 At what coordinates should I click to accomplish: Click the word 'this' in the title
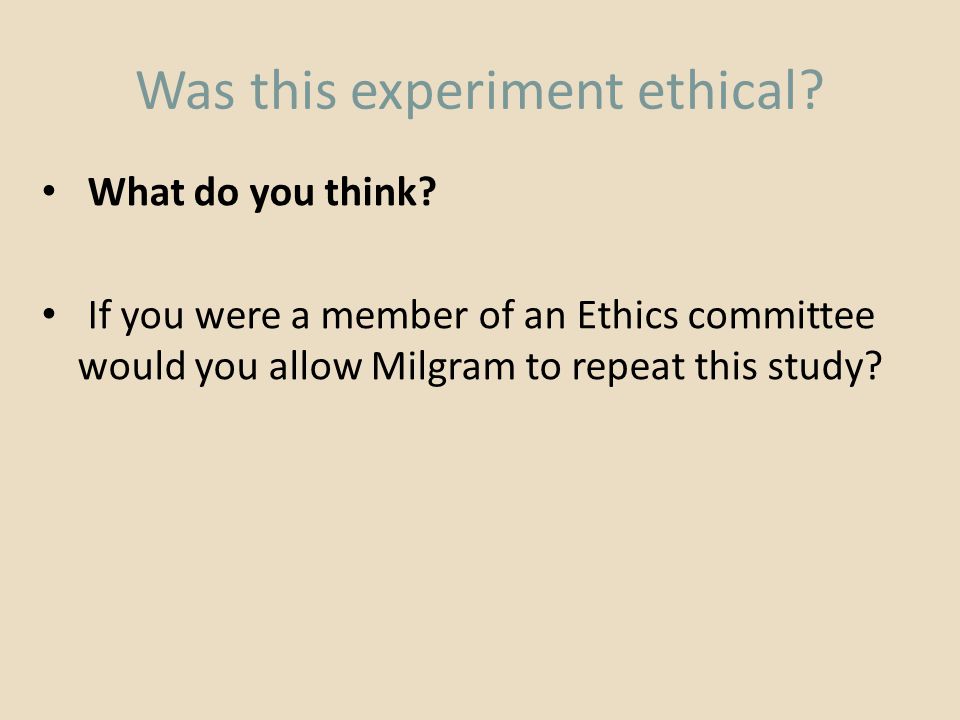(293, 91)
